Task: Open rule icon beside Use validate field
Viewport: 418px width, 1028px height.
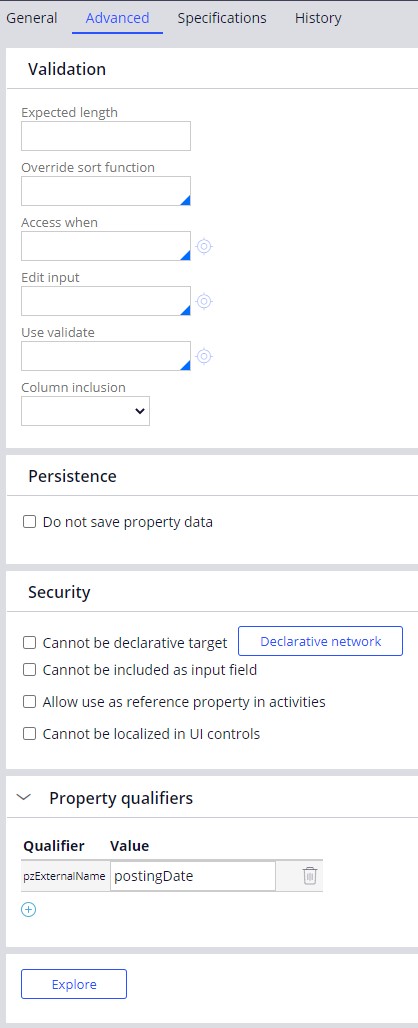Action: [x=204, y=357]
